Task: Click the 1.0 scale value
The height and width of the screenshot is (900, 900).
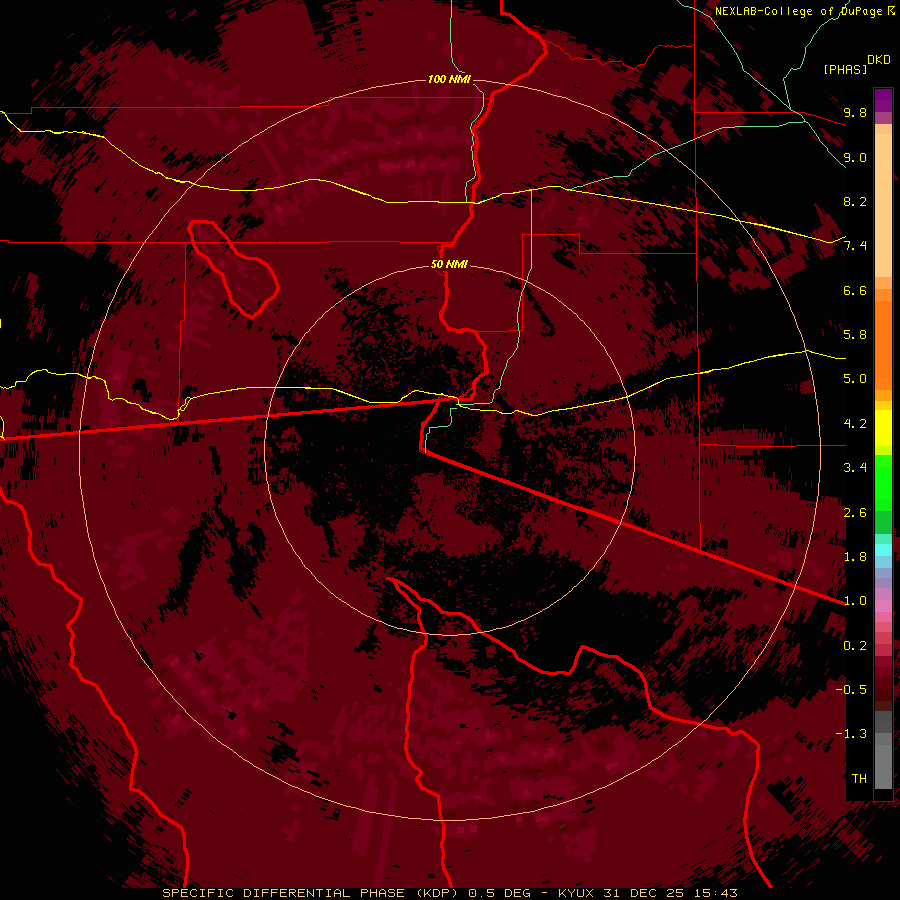Action: pyautogui.click(x=855, y=601)
